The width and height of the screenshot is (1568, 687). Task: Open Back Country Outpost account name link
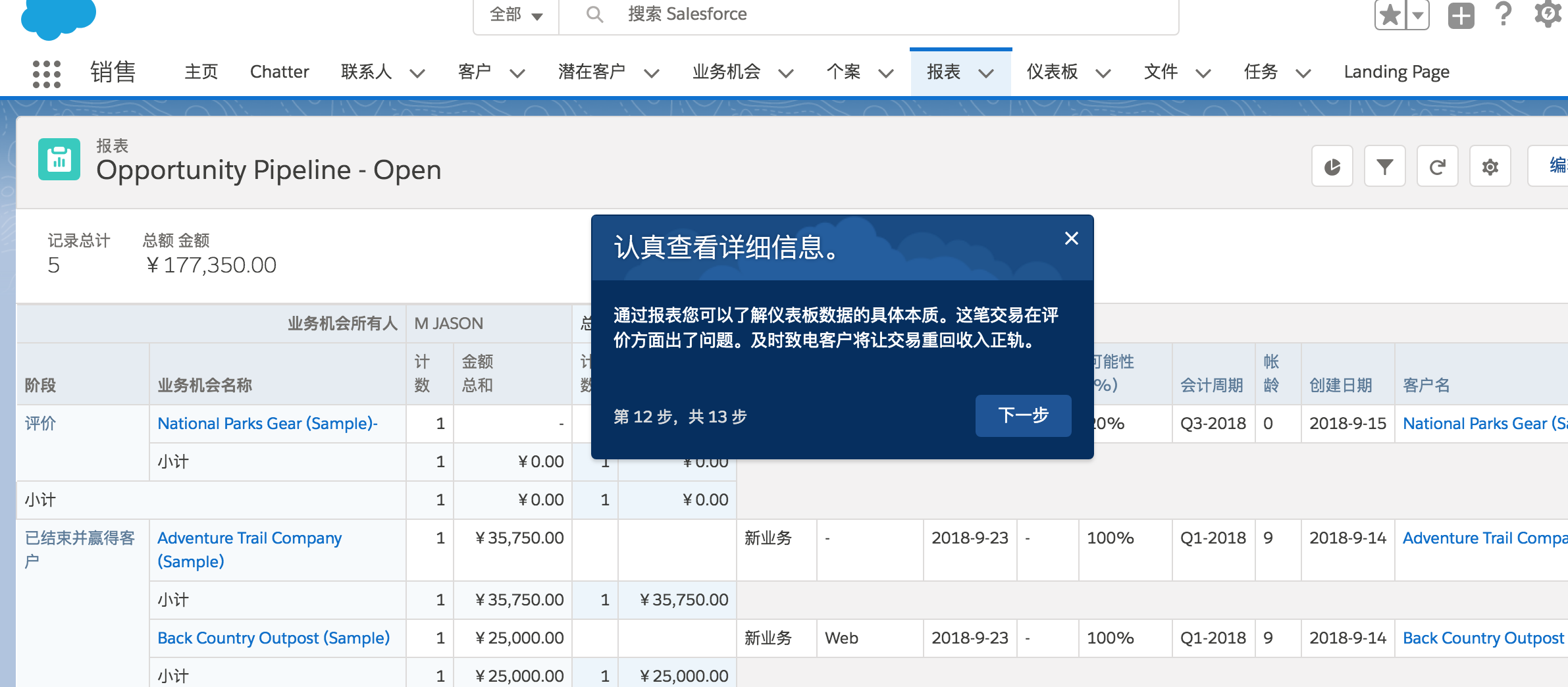(1484, 638)
